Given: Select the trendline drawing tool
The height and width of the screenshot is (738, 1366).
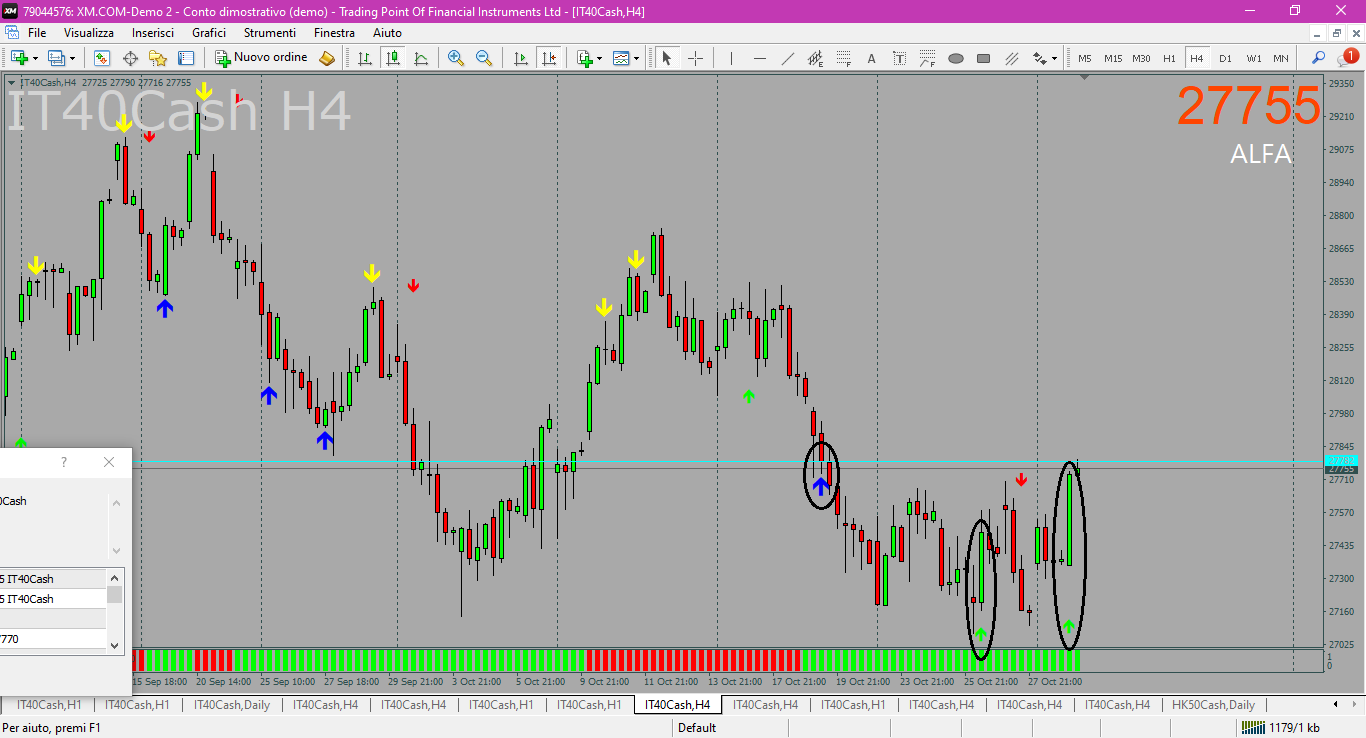Looking at the screenshot, I should [x=787, y=58].
